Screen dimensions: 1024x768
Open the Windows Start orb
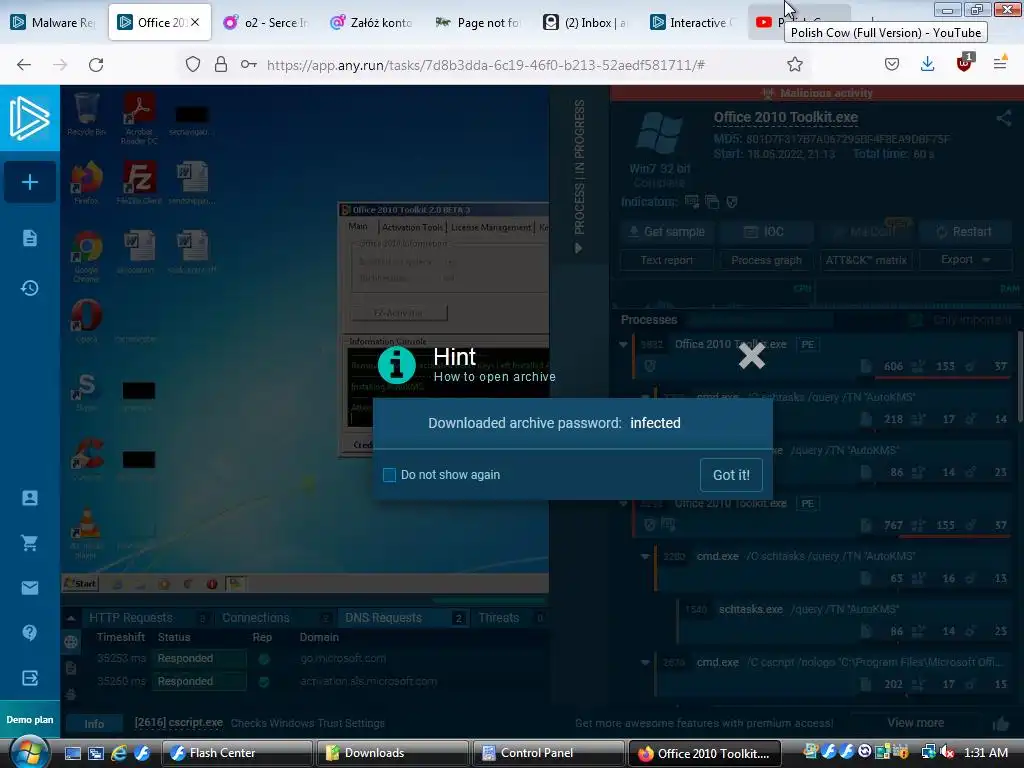(29, 753)
